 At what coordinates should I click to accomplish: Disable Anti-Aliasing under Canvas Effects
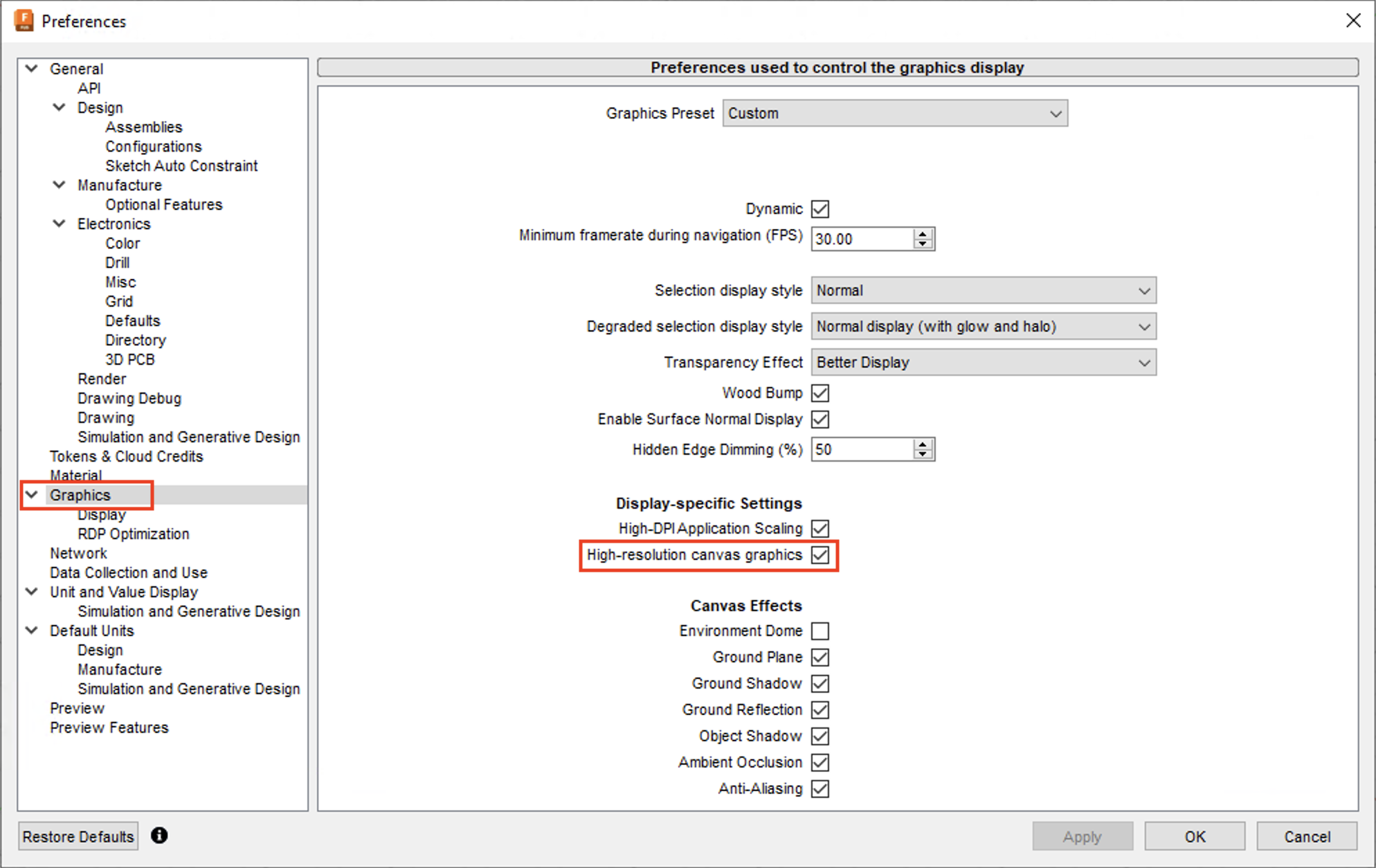pos(820,788)
